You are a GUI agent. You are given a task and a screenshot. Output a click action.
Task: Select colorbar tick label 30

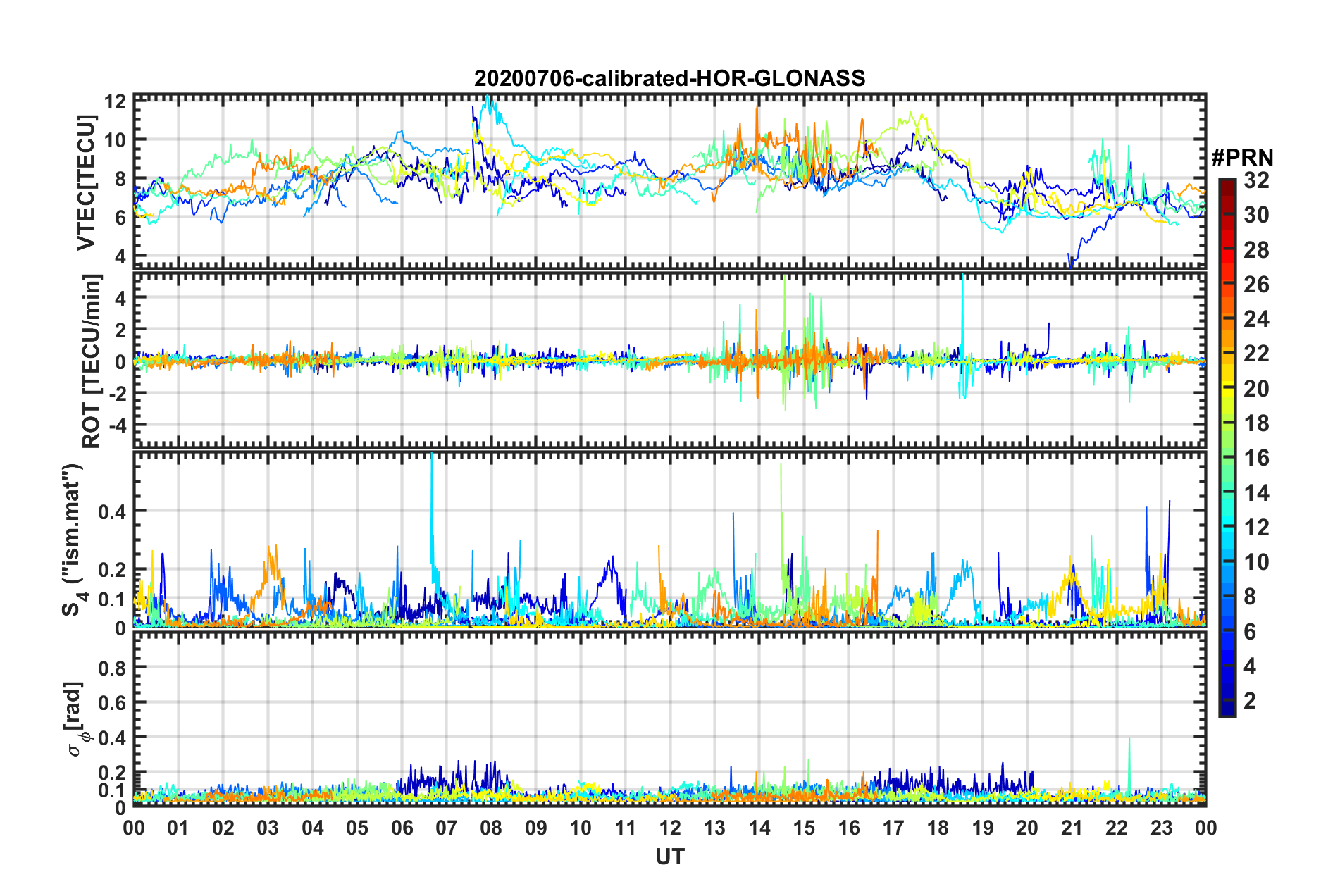click(1256, 215)
